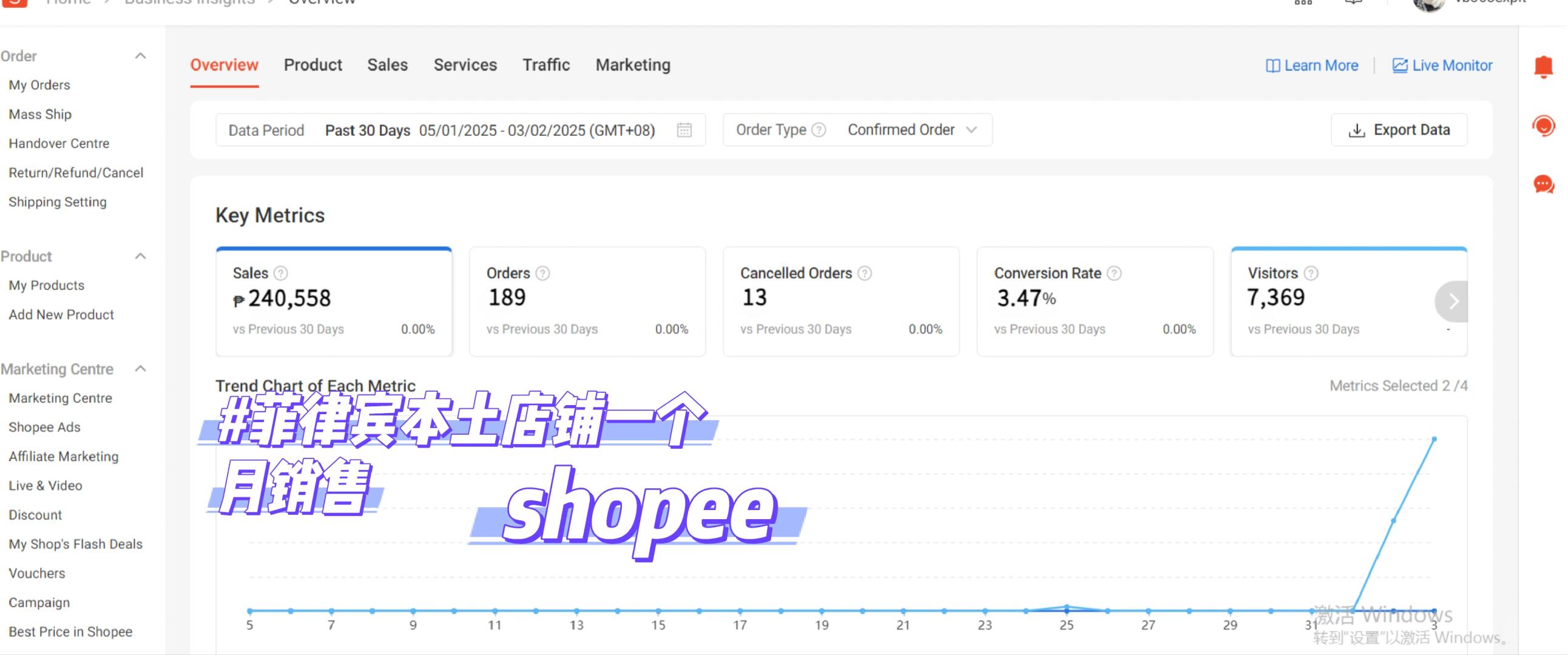Click the Orders metric help icon
The image size is (1568, 655).
[542, 273]
